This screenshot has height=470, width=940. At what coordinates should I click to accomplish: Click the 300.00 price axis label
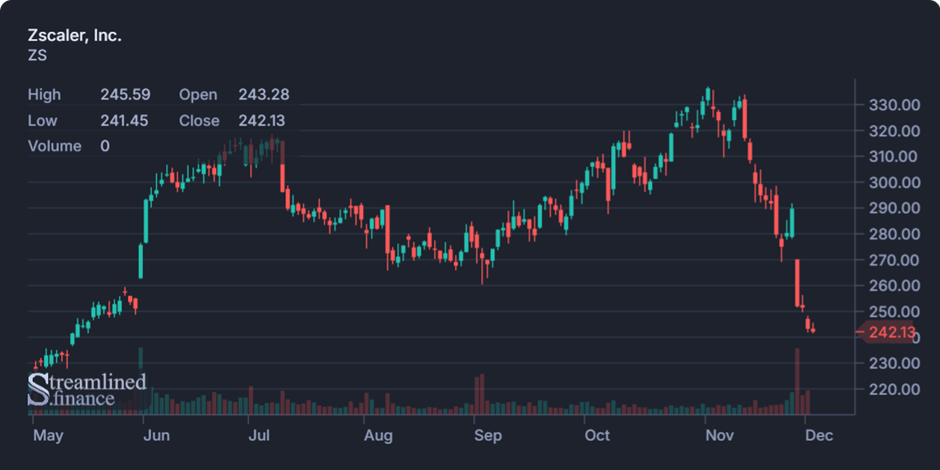pos(894,183)
